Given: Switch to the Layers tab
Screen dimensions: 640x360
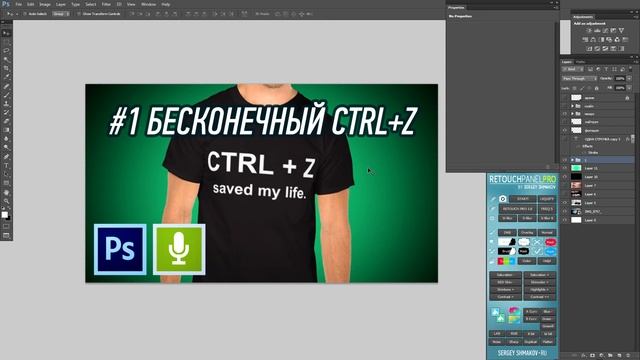Looking at the screenshot, I should click(x=567, y=62).
